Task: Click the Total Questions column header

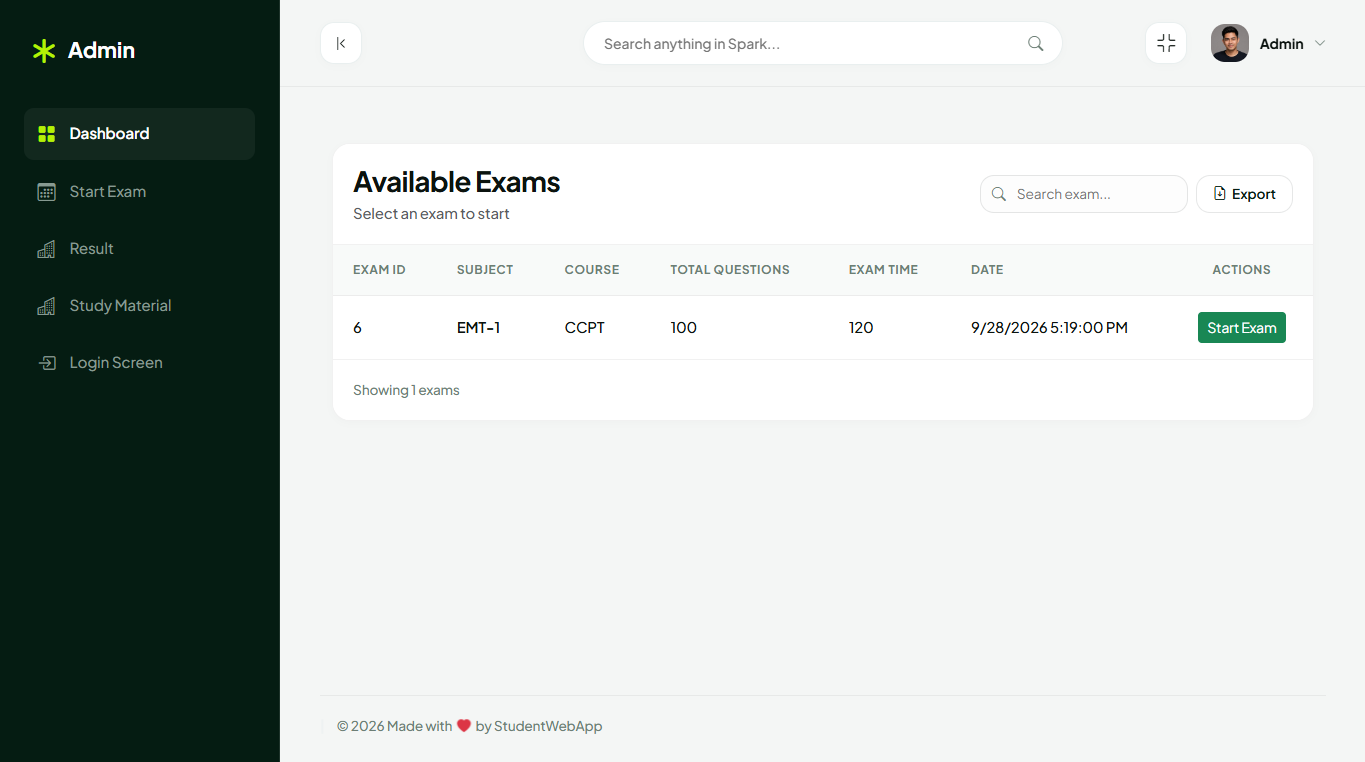Action: click(730, 270)
